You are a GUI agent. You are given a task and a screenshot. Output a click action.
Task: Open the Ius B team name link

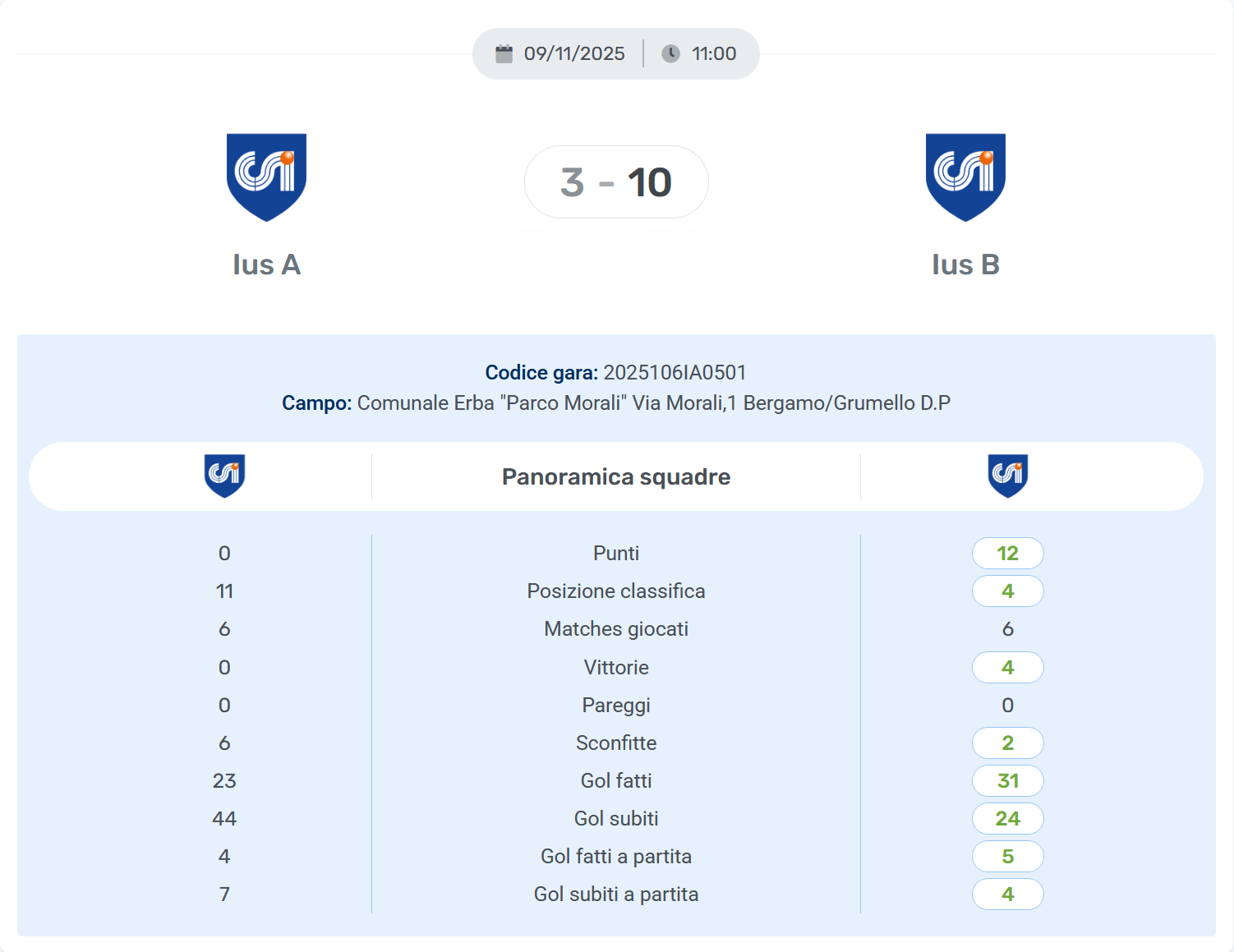[x=965, y=264]
